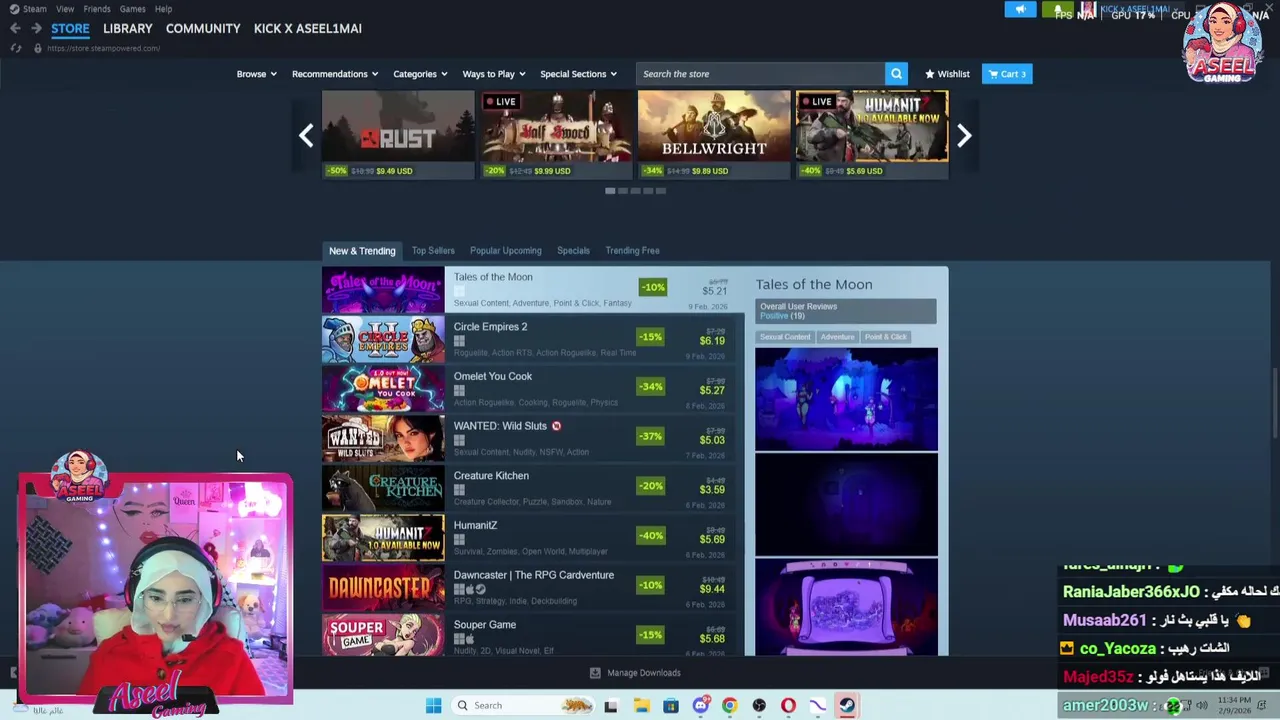Open Opera browser from taskbar
Image resolution: width=1280 pixels, height=720 pixels.
pos(788,705)
